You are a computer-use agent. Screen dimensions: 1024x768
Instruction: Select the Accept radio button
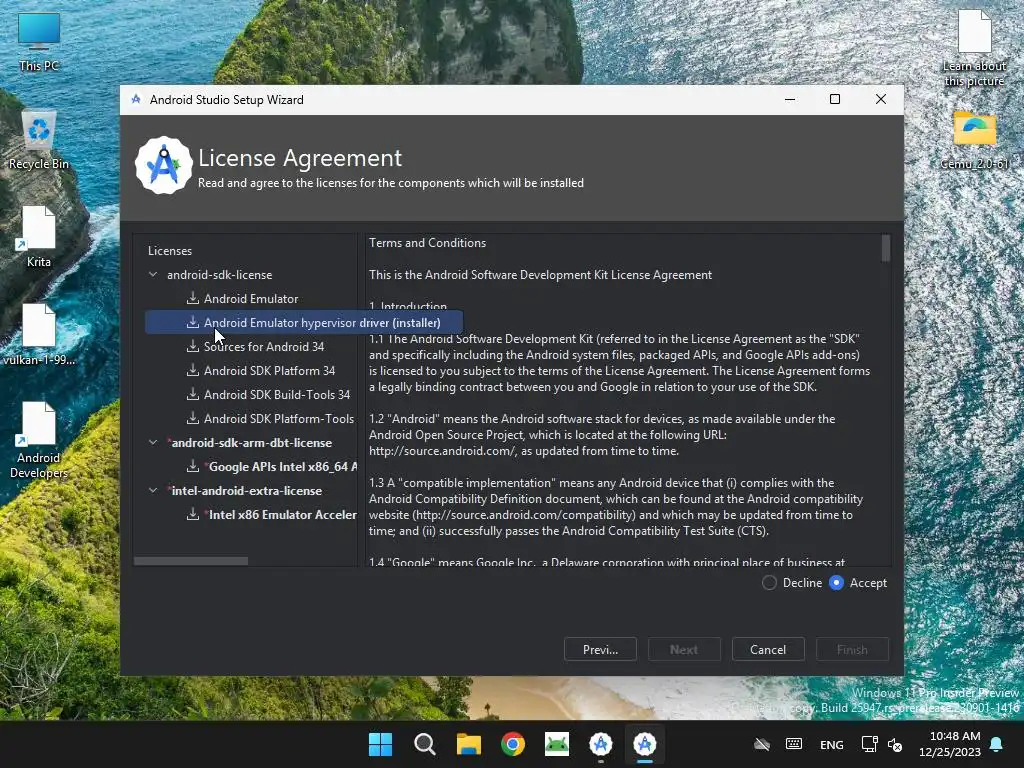pos(836,583)
